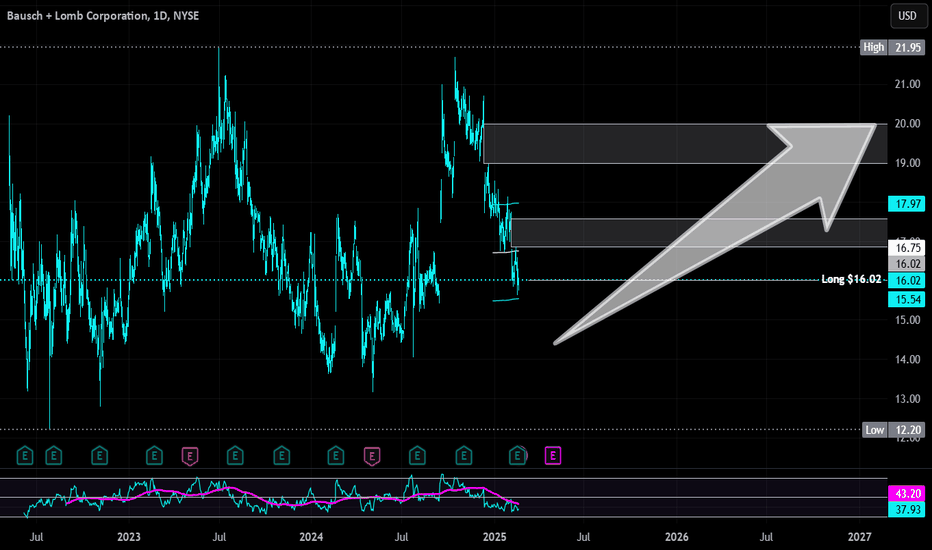
Task: Click the cyan 17.97 price tag
Action: point(906,204)
